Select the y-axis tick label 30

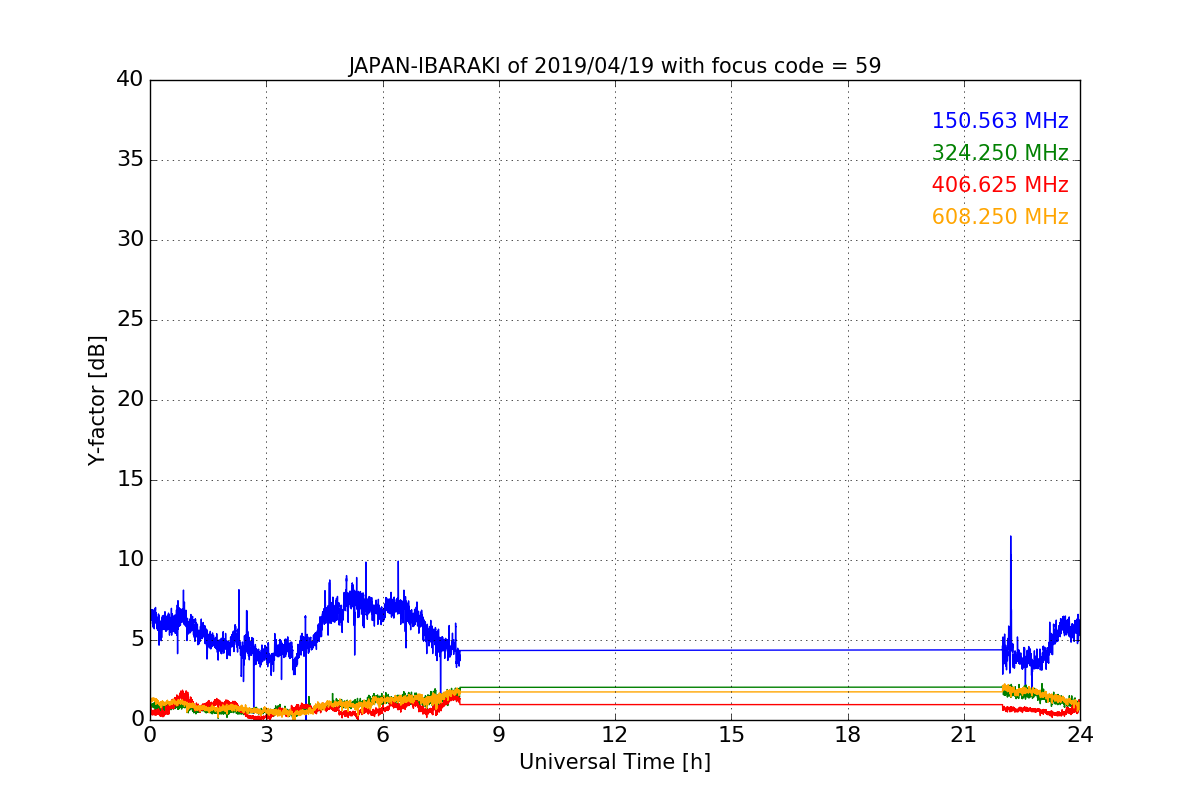pos(130,240)
